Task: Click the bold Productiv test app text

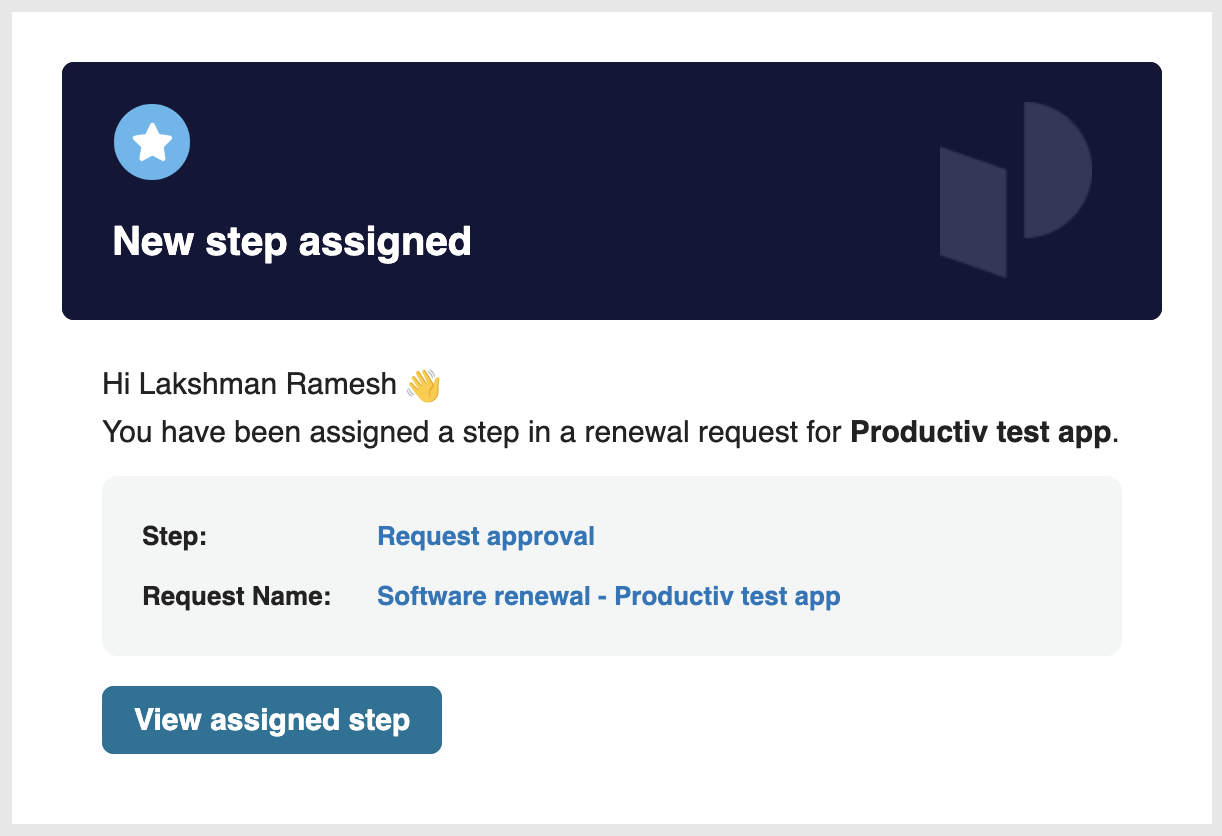Action: pos(980,433)
